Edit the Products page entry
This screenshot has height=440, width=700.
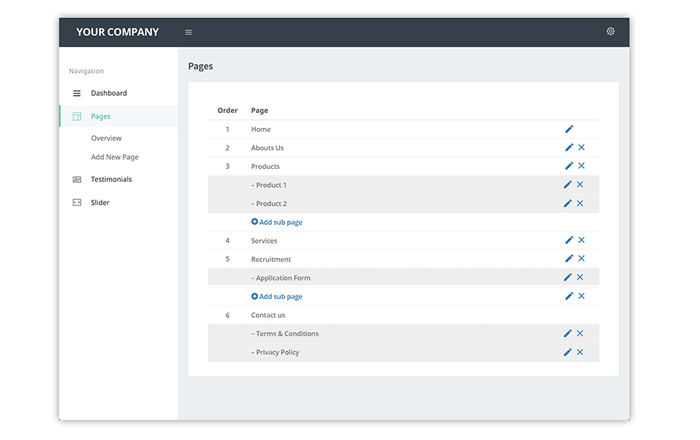(569, 166)
